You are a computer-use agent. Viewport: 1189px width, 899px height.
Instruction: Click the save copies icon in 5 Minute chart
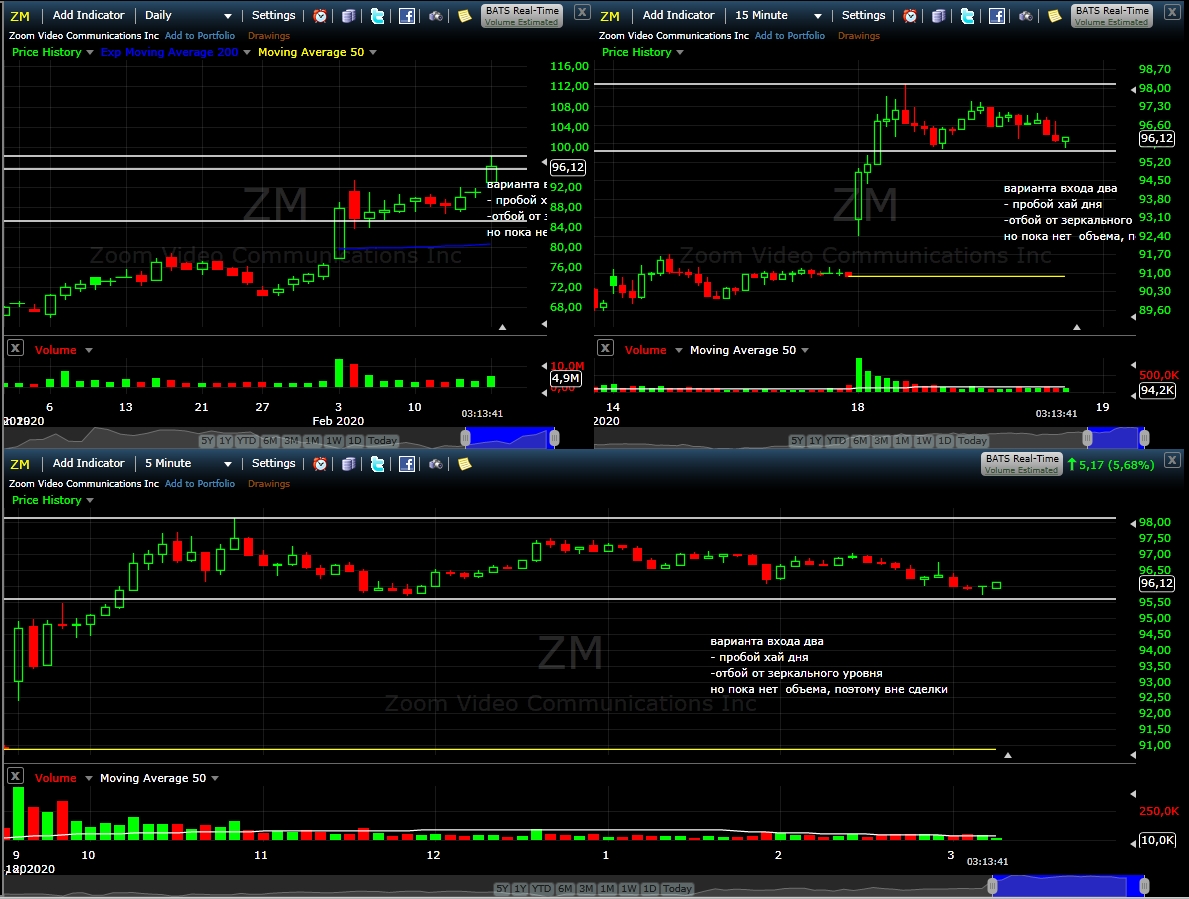point(348,463)
